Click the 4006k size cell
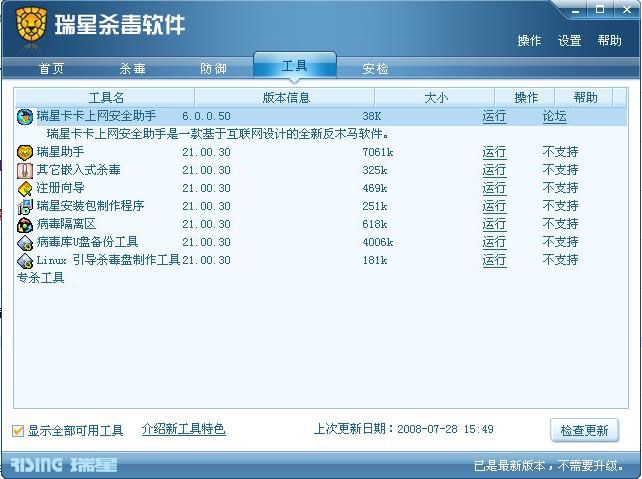Viewport: 642px width, 479px height. click(x=378, y=243)
